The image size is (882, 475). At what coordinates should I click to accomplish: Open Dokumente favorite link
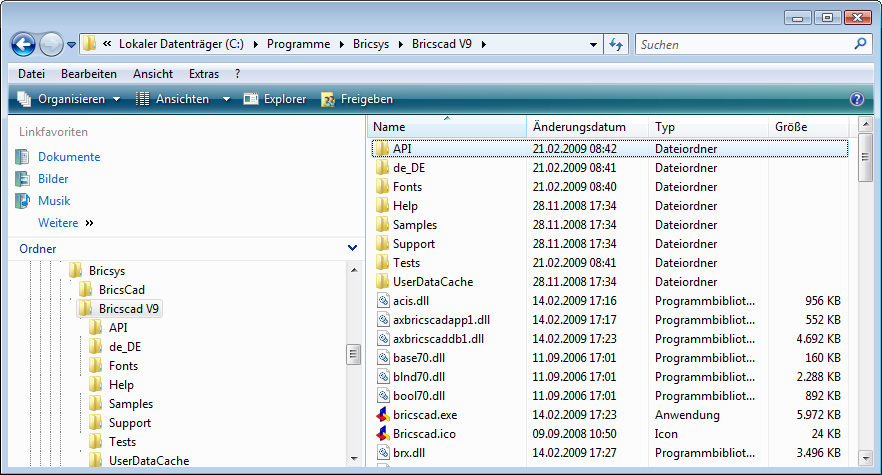[69, 157]
